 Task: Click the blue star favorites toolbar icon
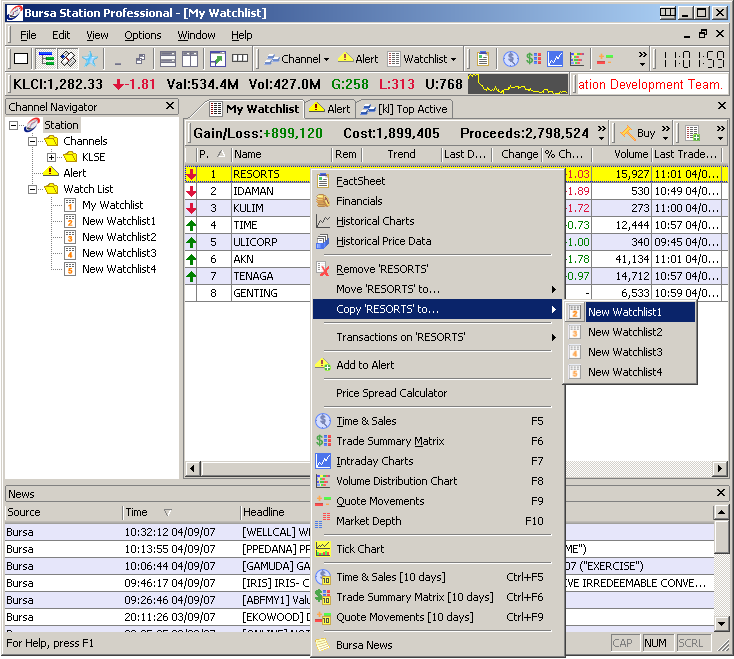coord(89,59)
